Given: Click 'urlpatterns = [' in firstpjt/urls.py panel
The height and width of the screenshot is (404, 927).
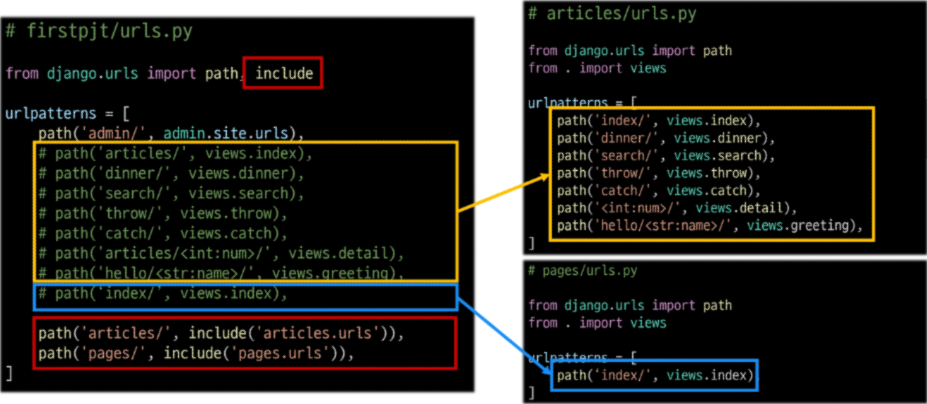Looking at the screenshot, I should click(67, 113).
